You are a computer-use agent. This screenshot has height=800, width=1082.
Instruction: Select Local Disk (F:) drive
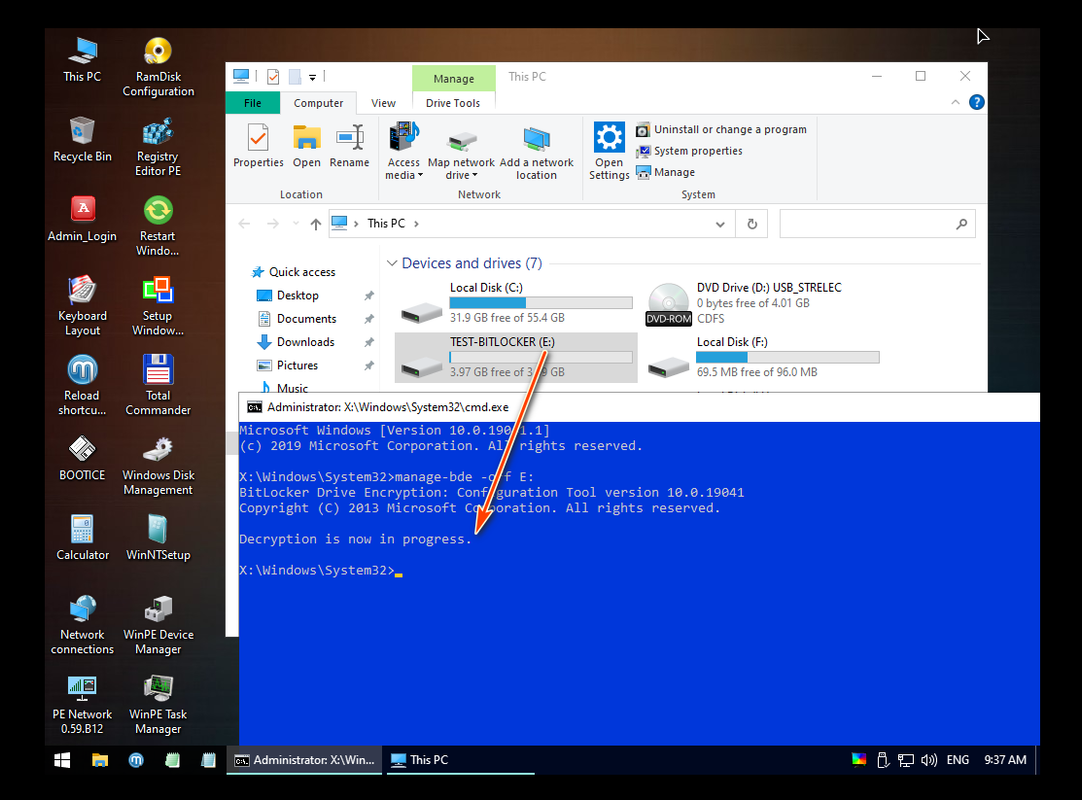(x=762, y=358)
